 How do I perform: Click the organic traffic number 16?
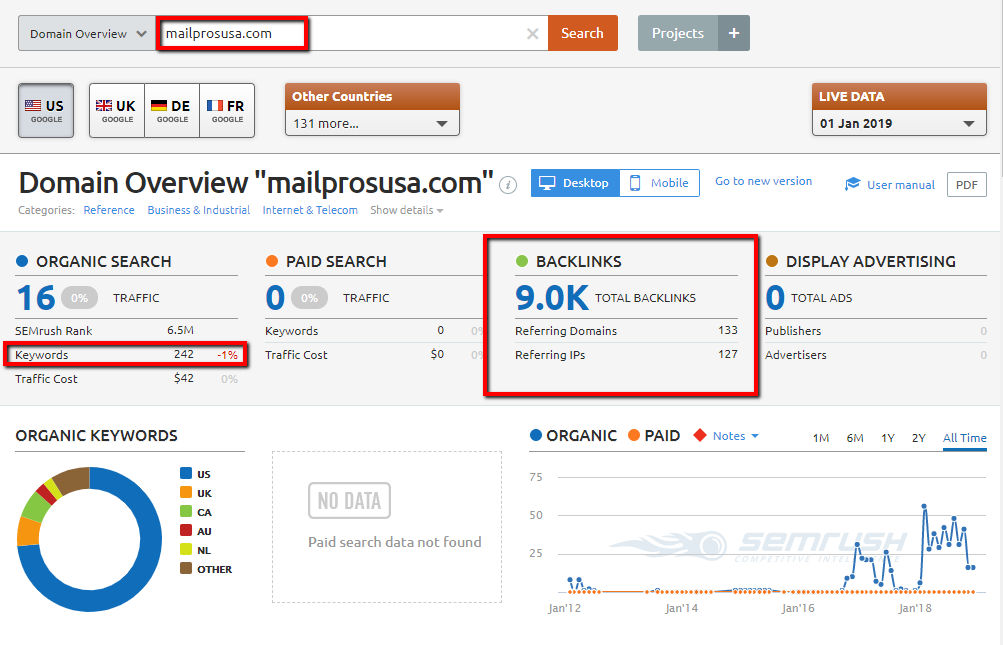(x=36, y=298)
